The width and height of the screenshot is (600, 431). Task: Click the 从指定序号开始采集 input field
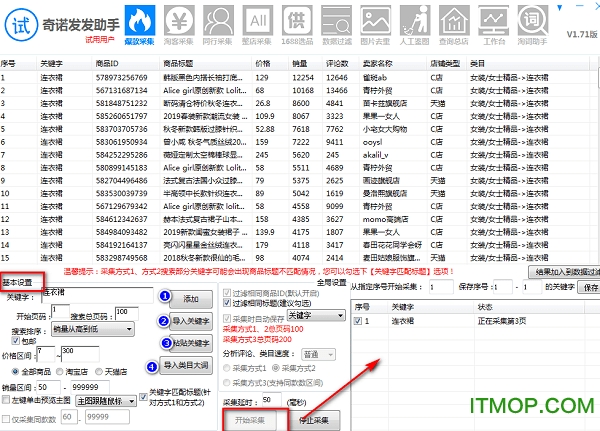441,287
